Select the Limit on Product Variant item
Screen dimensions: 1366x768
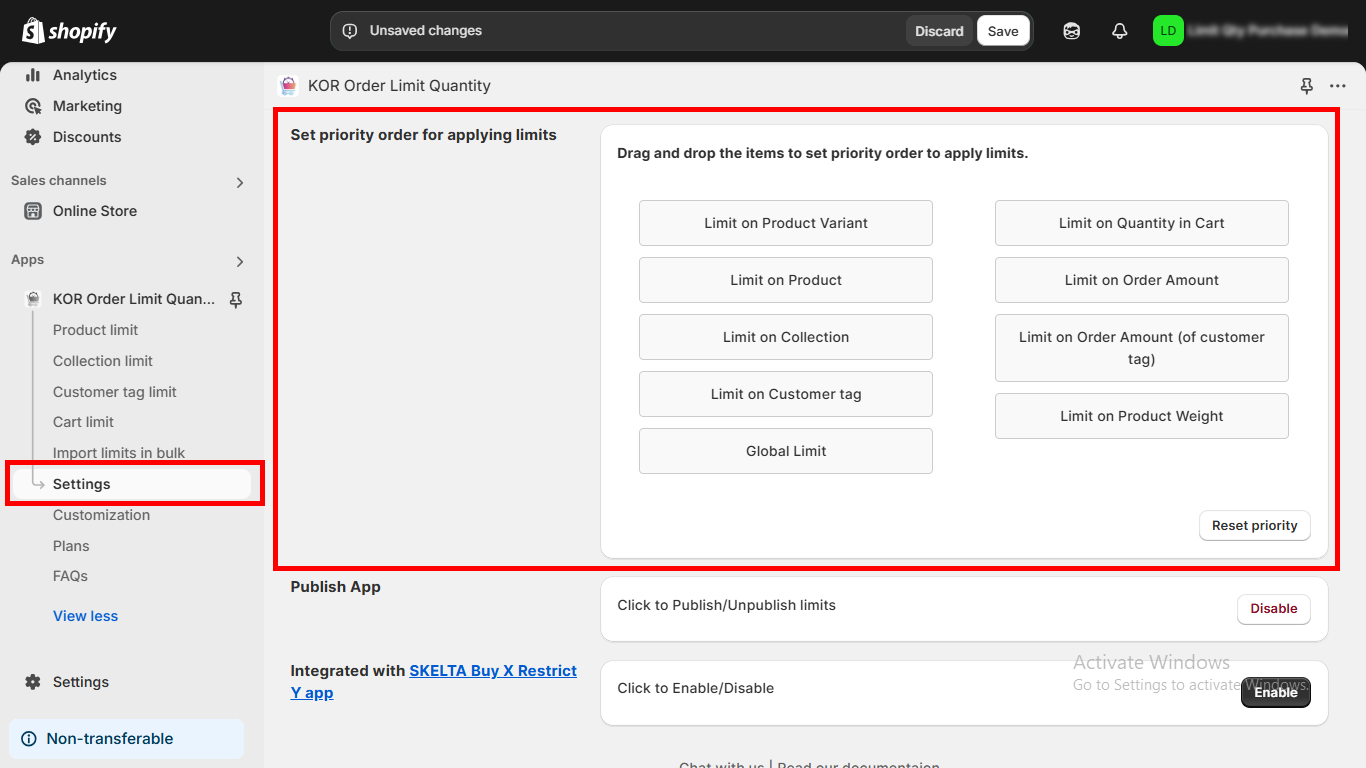[785, 223]
